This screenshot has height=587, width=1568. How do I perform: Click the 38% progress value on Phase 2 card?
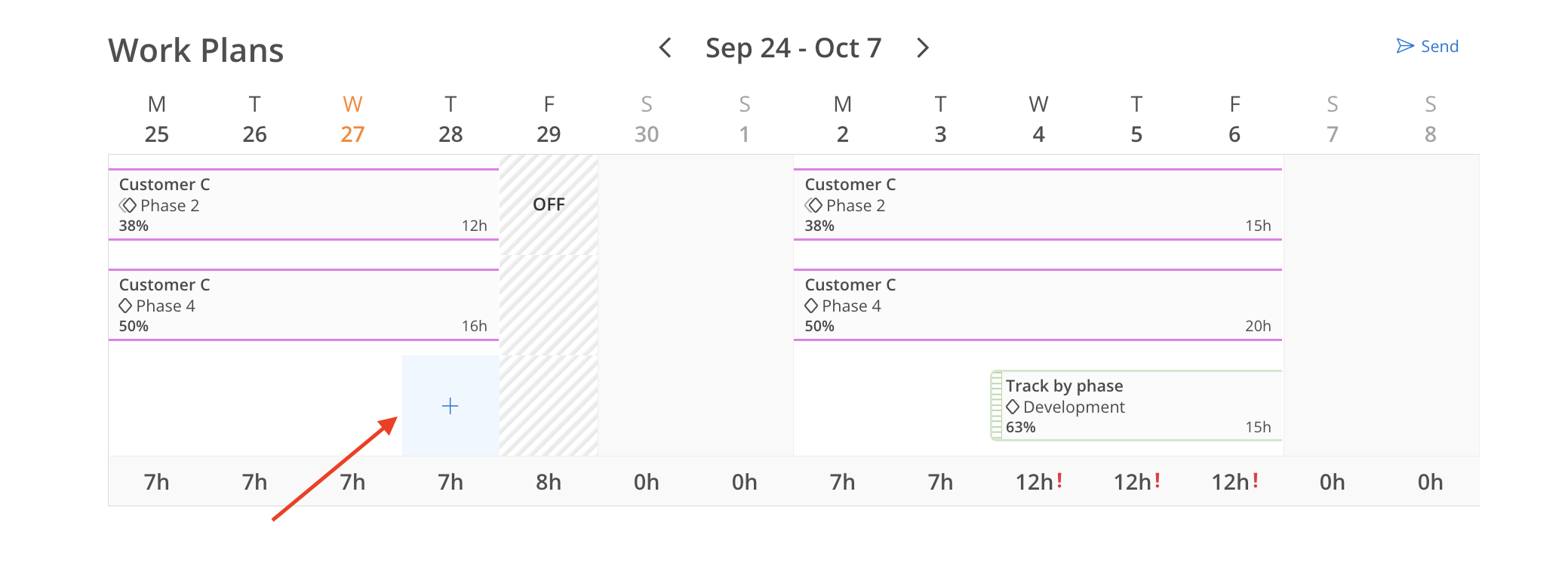[x=133, y=225]
